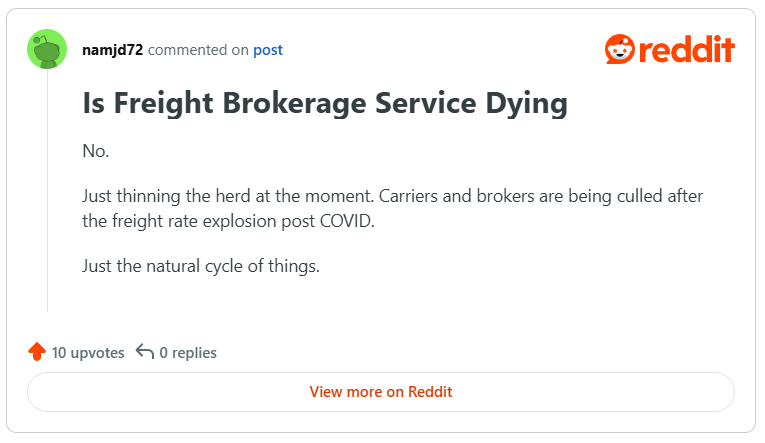Follow the blue "post" link

coord(268,50)
